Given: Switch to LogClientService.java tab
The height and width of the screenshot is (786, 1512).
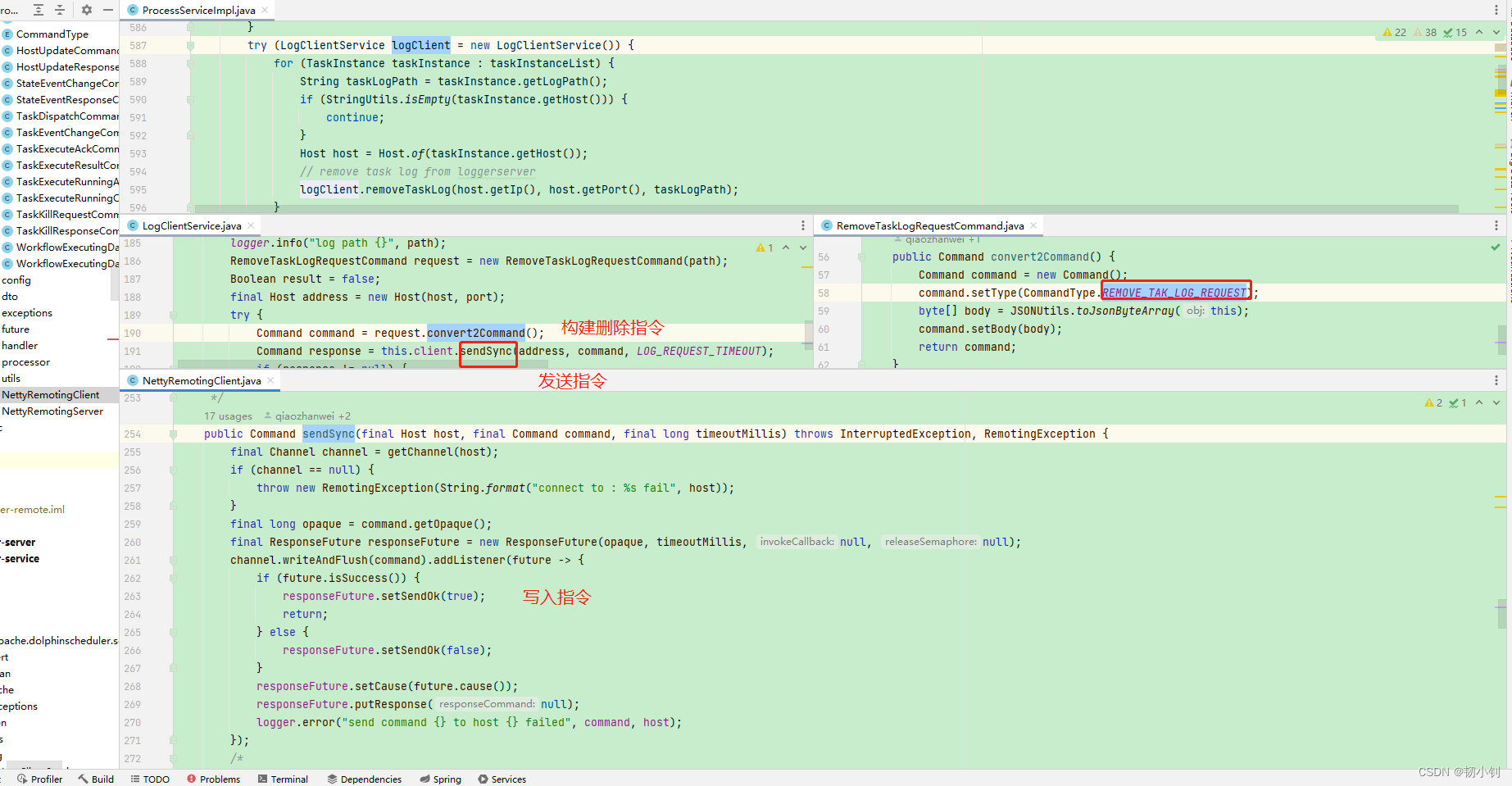Looking at the screenshot, I should 192,225.
